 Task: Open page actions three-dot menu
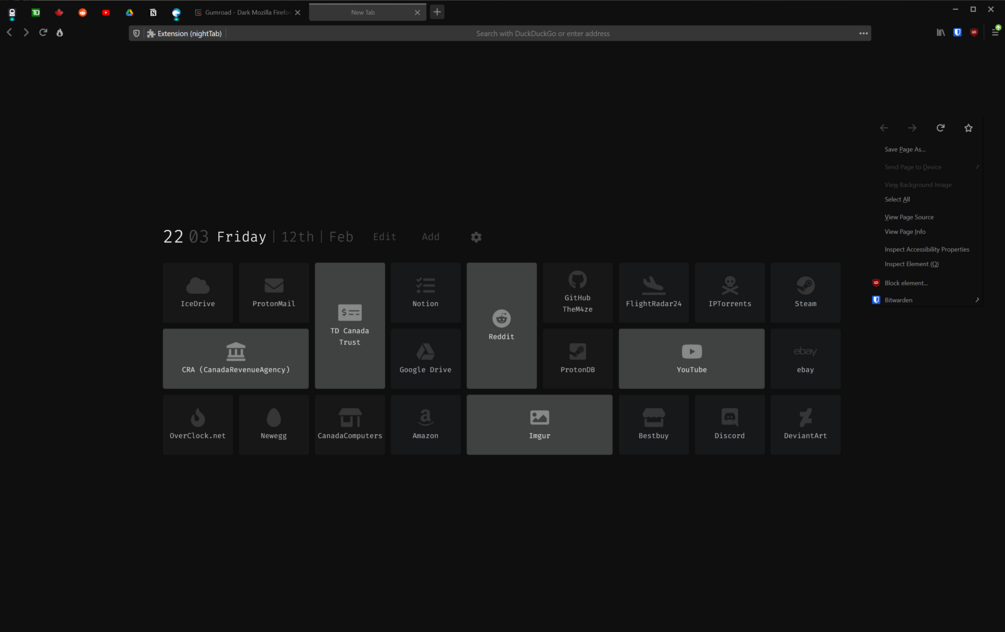[863, 33]
